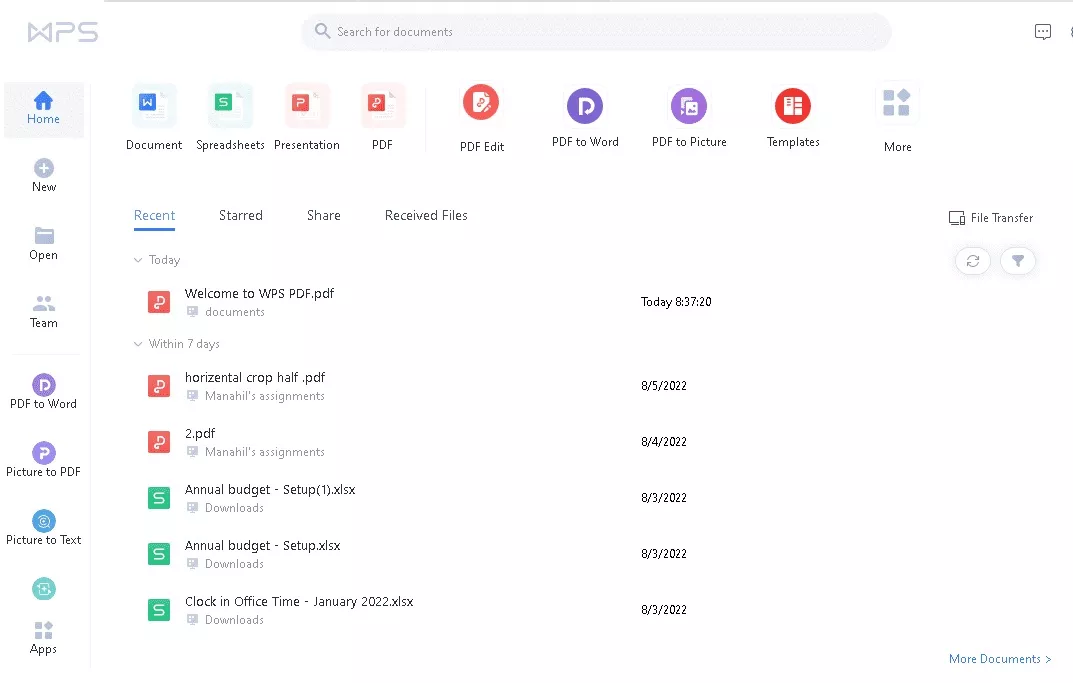Go to Home in the sidebar
Screen dimensions: 1073x683
coord(43,109)
